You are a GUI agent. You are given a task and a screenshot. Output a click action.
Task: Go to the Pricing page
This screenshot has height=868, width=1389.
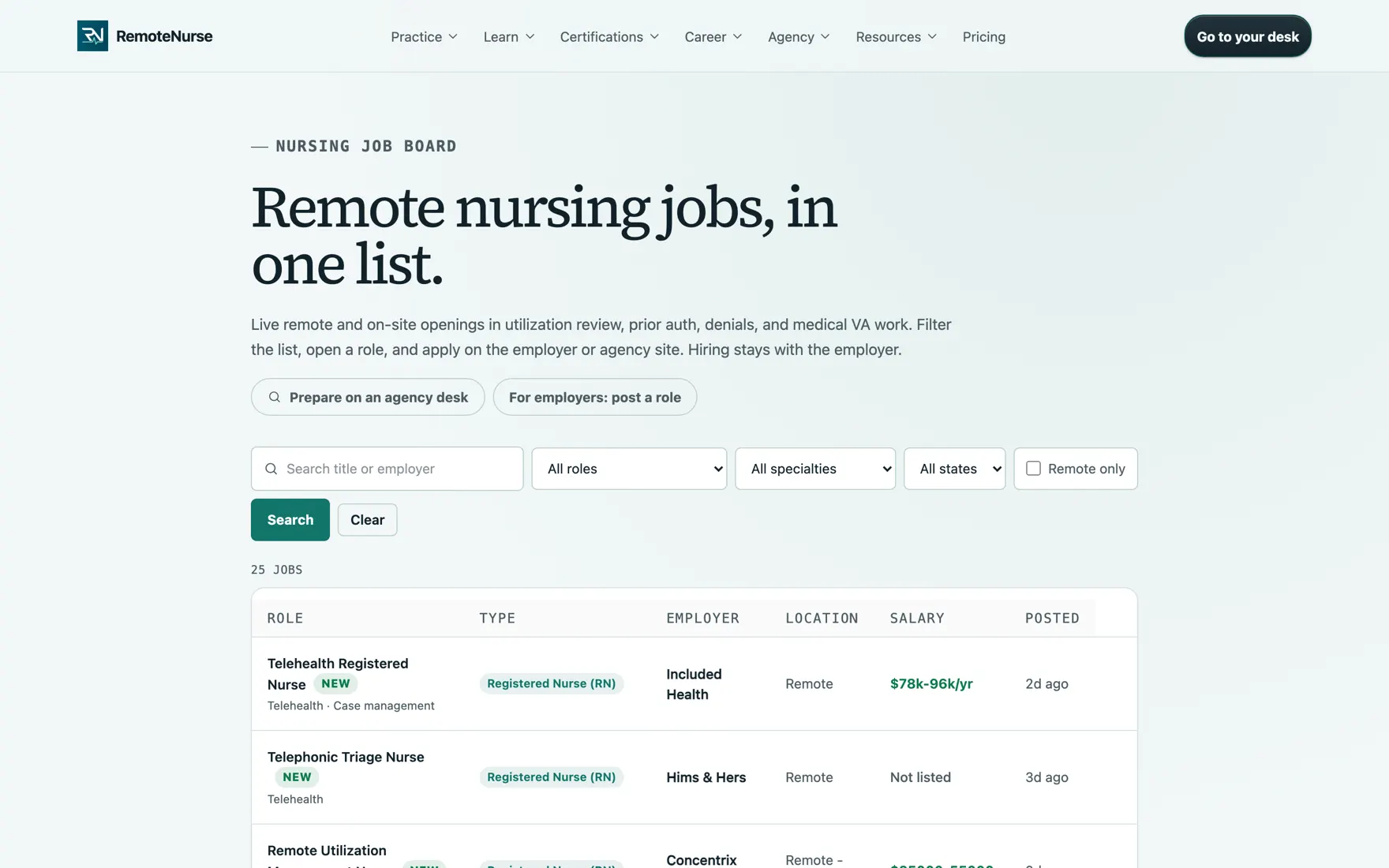(x=983, y=37)
